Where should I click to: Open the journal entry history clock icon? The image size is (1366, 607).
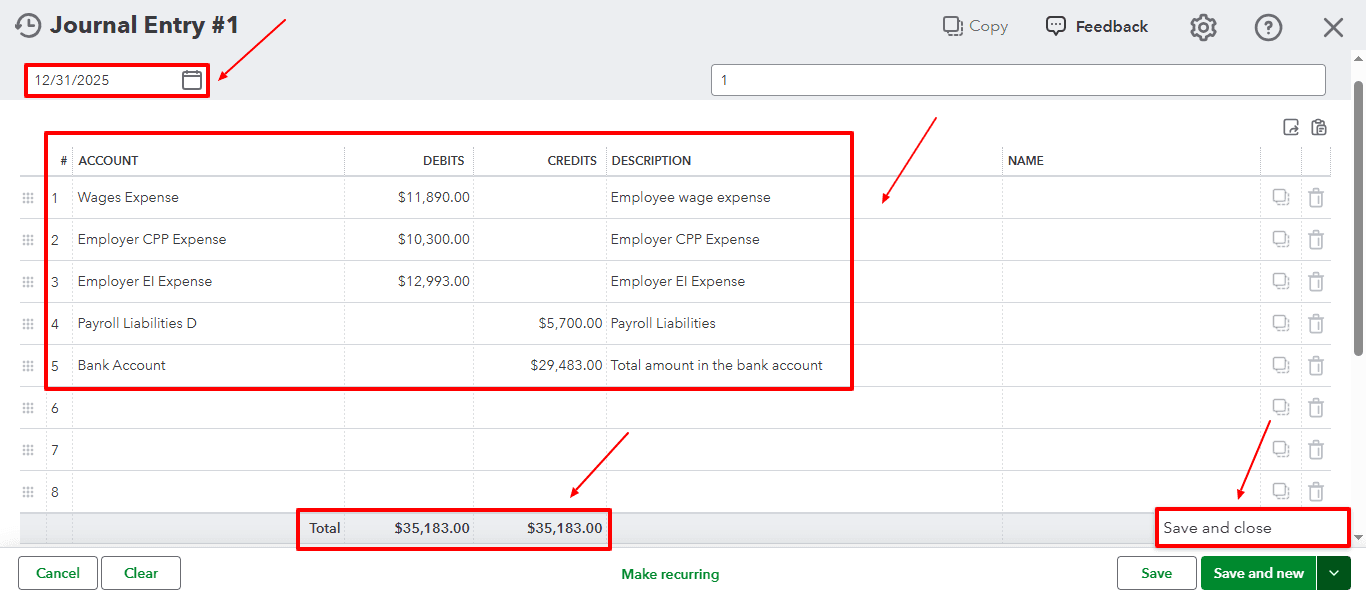coord(28,26)
